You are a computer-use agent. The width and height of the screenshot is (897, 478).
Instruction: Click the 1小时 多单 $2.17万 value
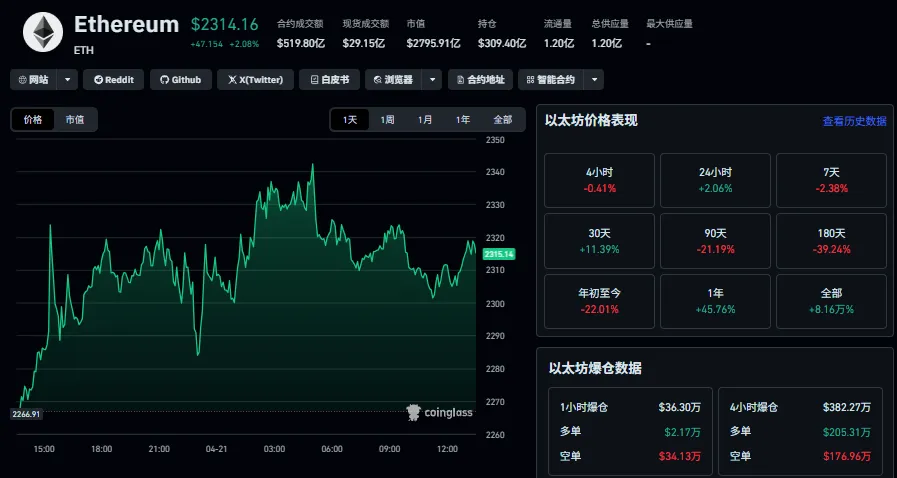(x=682, y=432)
